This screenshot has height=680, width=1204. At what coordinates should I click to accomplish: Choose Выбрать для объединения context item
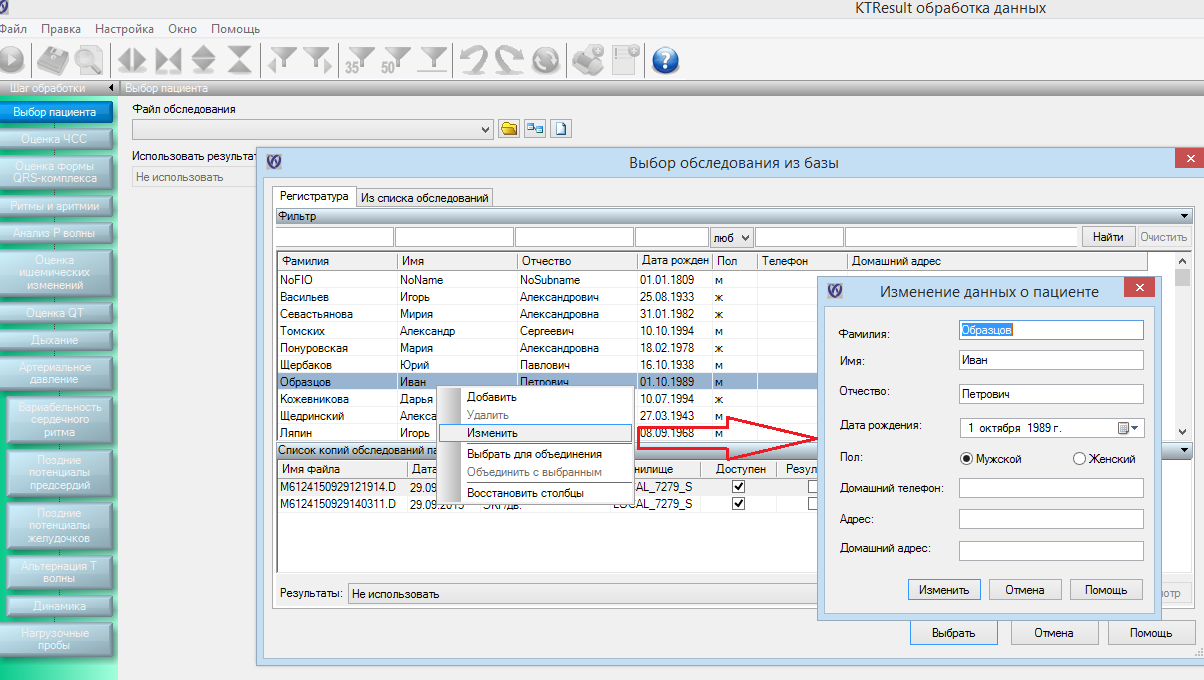coord(534,454)
